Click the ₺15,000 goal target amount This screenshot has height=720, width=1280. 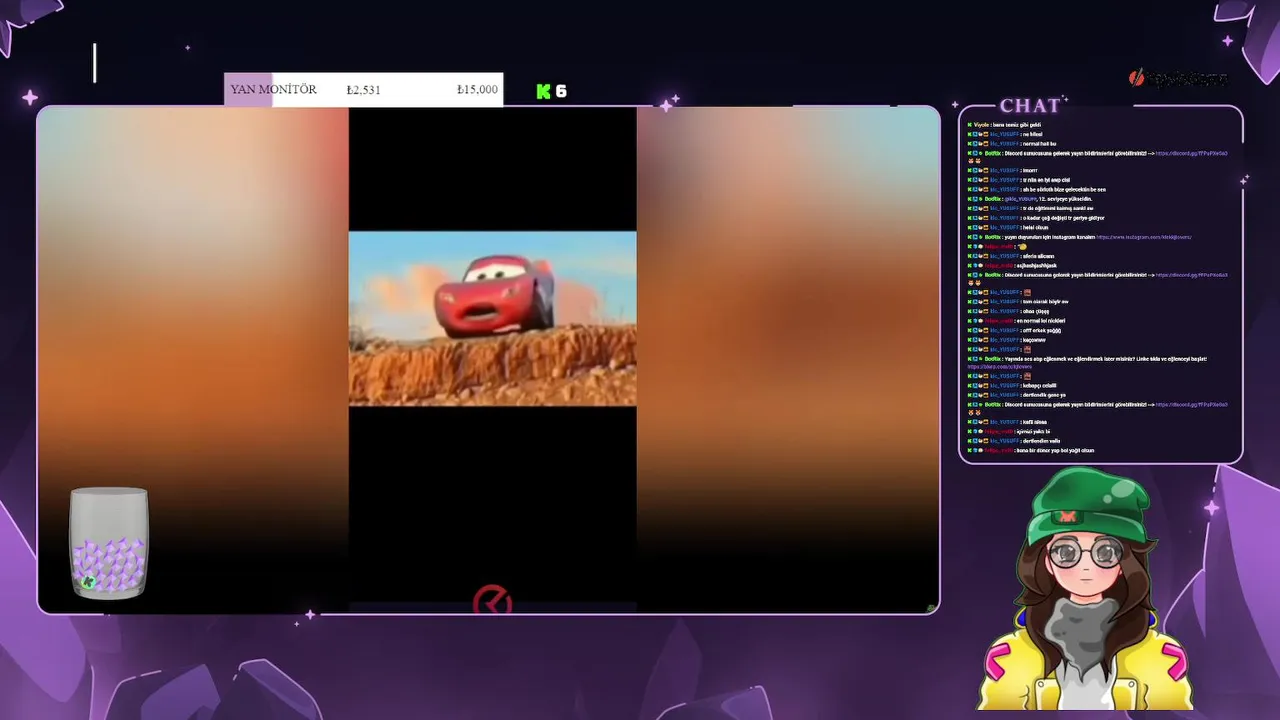coord(477,90)
